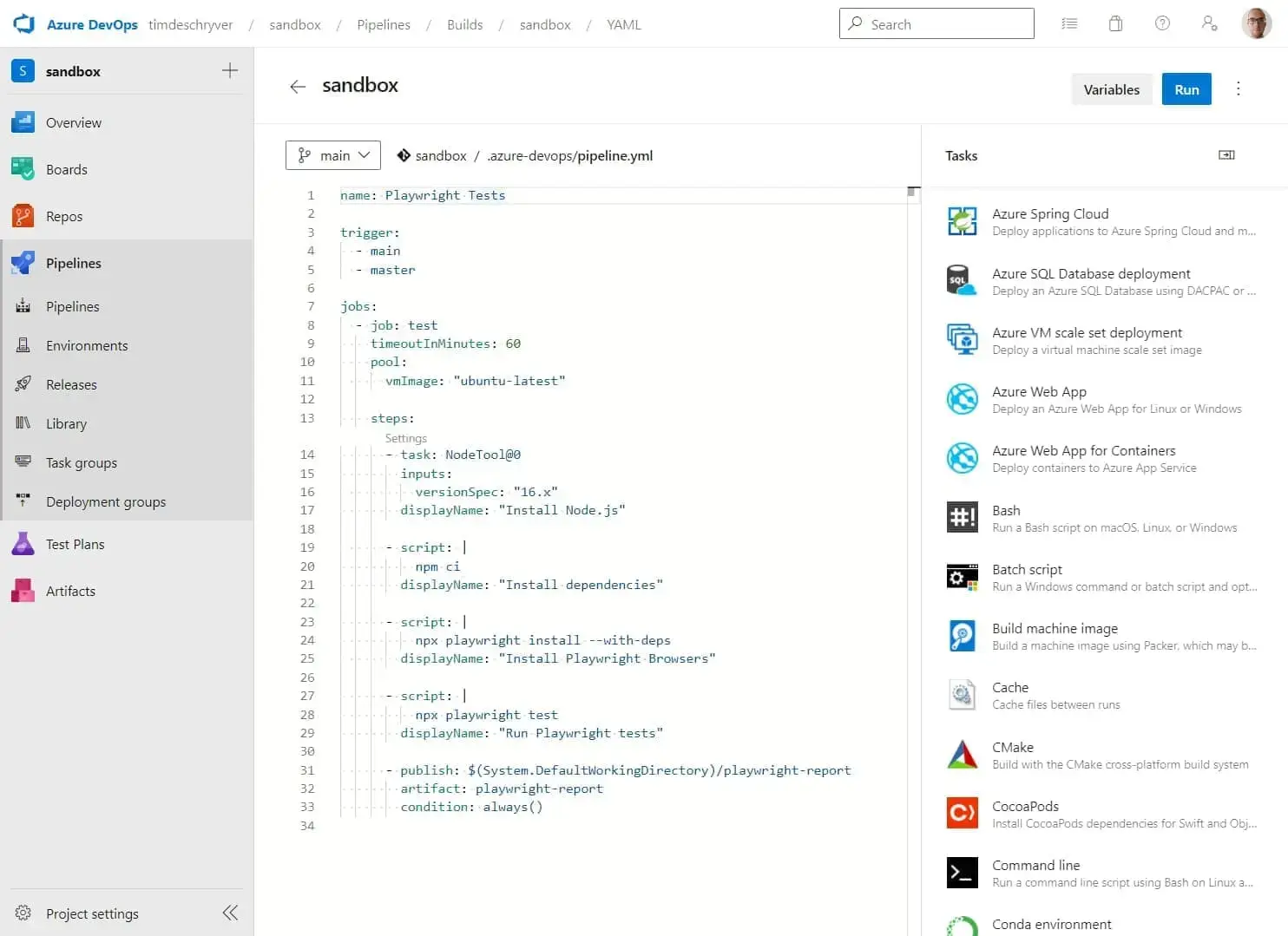Select the Batch script task icon
This screenshot has height=936, width=1288.
click(962, 577)
